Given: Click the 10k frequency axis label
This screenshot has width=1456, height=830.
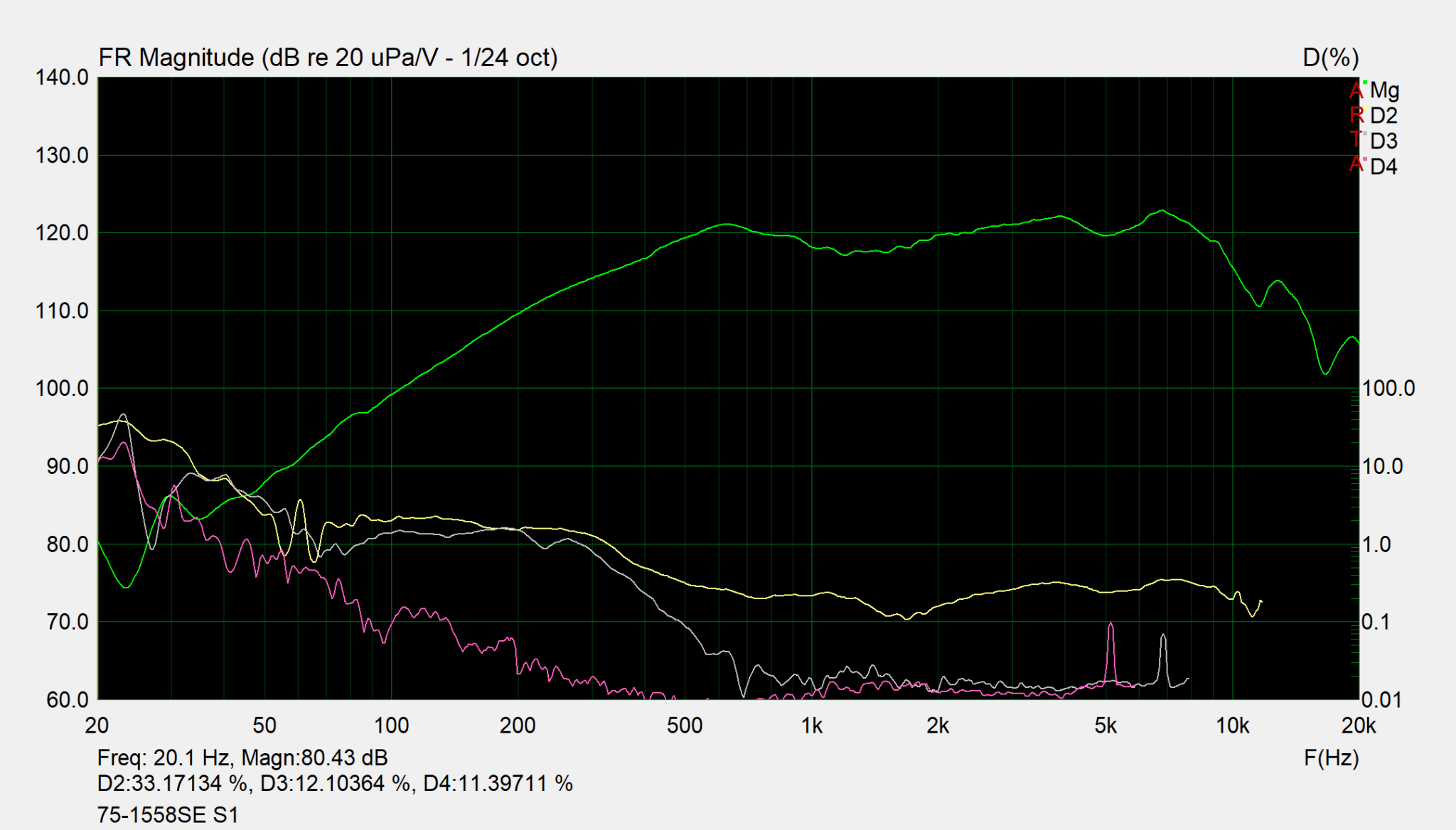Looking at the screenshot, I should (x=1232, y=726).
